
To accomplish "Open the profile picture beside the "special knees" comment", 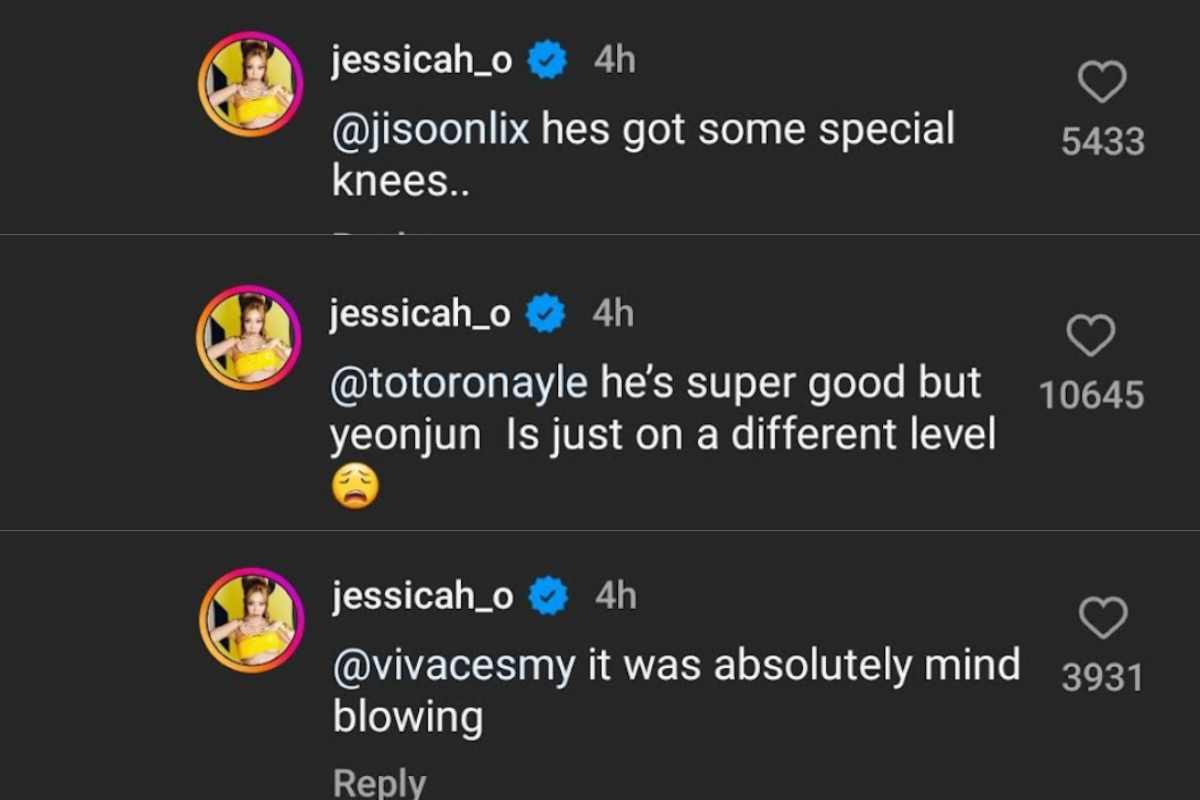I will [250, 84].
